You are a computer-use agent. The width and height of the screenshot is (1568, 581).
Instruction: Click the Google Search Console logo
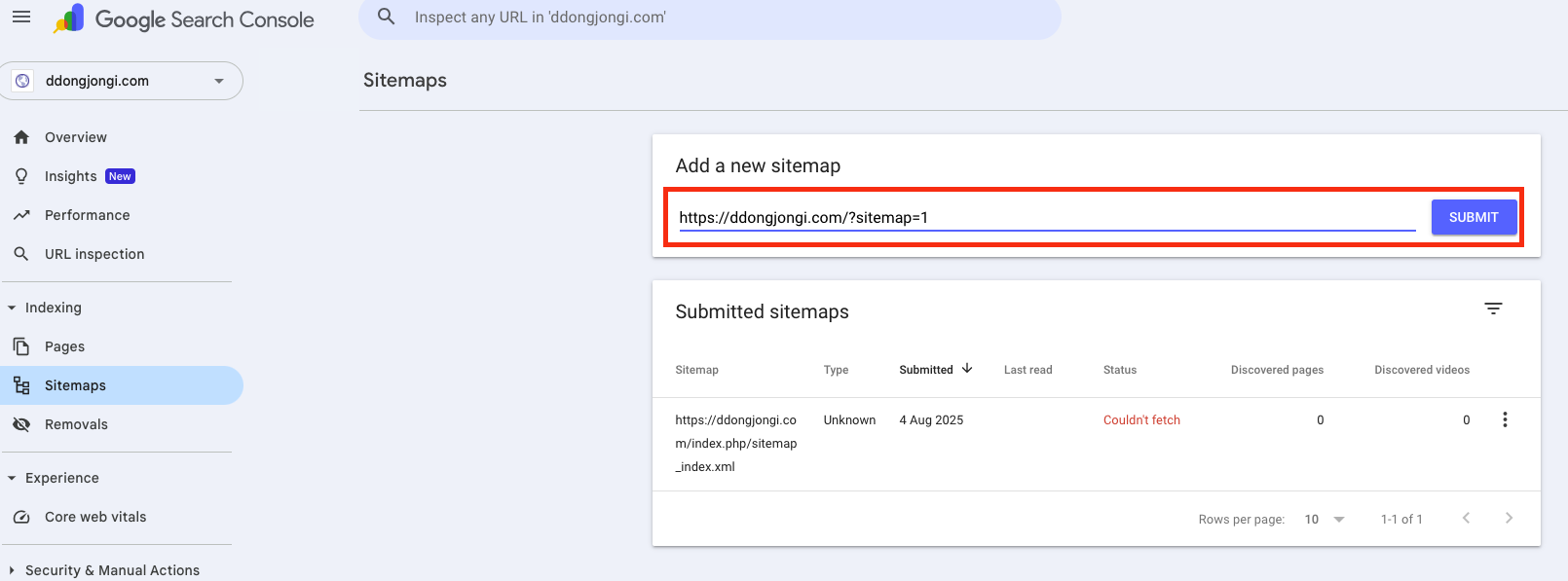(x=184, y=19)
